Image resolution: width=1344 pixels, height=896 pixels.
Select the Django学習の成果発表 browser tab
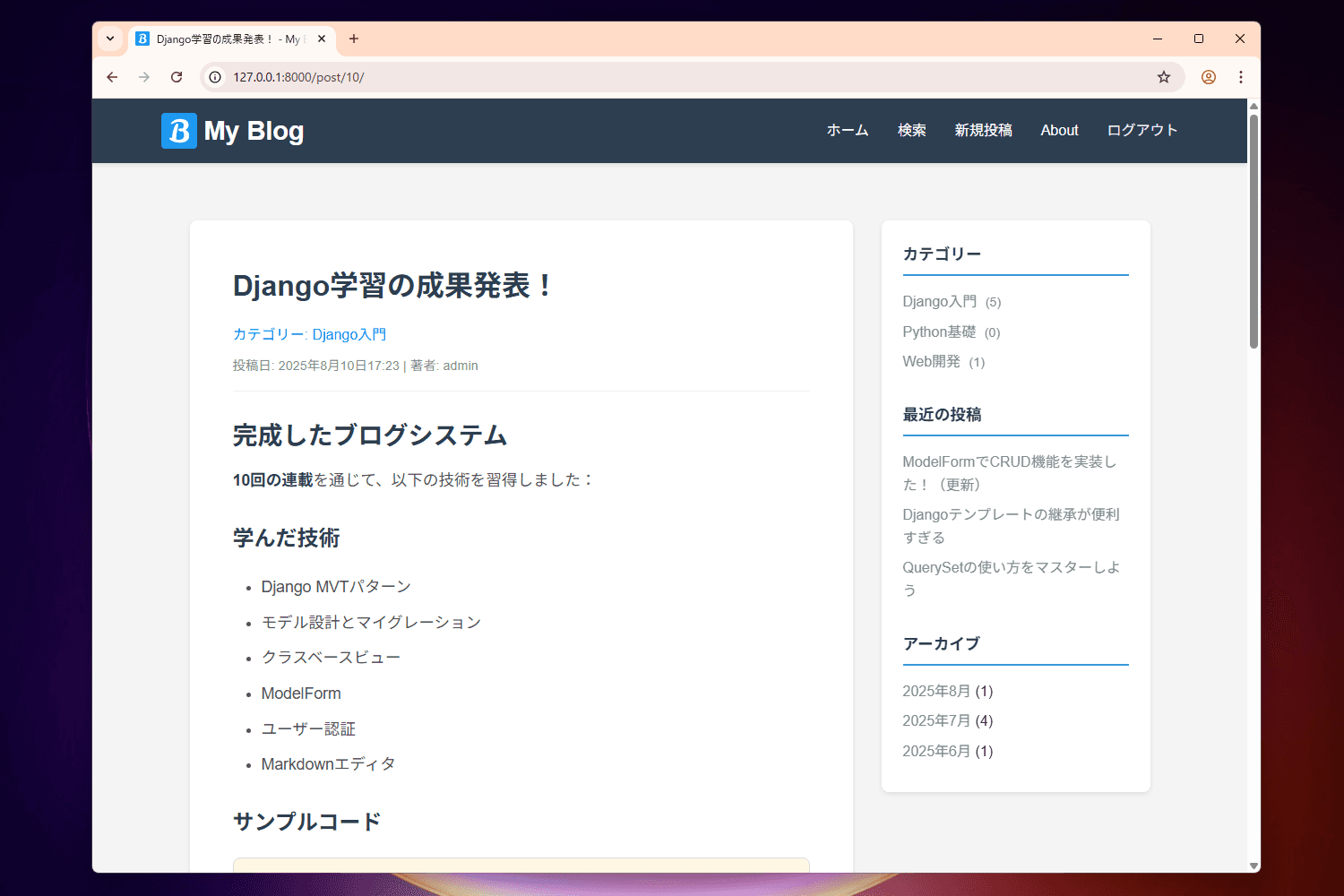pyautogui.click(x=231, y=39)
